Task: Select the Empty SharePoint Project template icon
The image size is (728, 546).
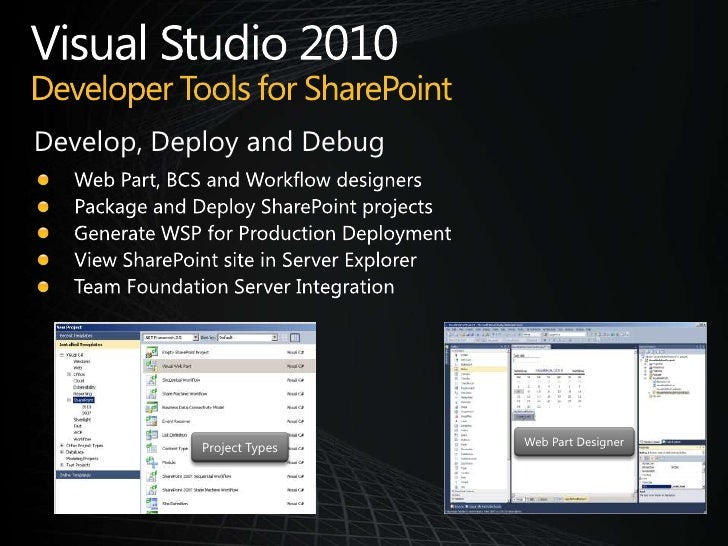Action: [x=152, y=352]
